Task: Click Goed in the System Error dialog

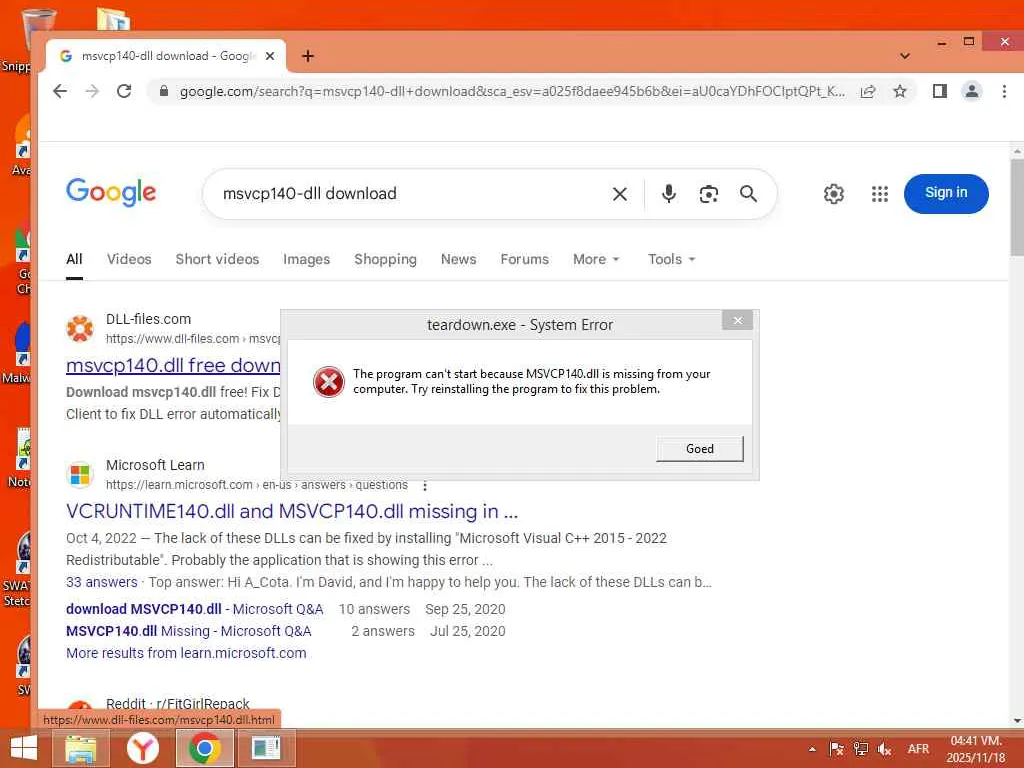Action: (x=699, y=449)
